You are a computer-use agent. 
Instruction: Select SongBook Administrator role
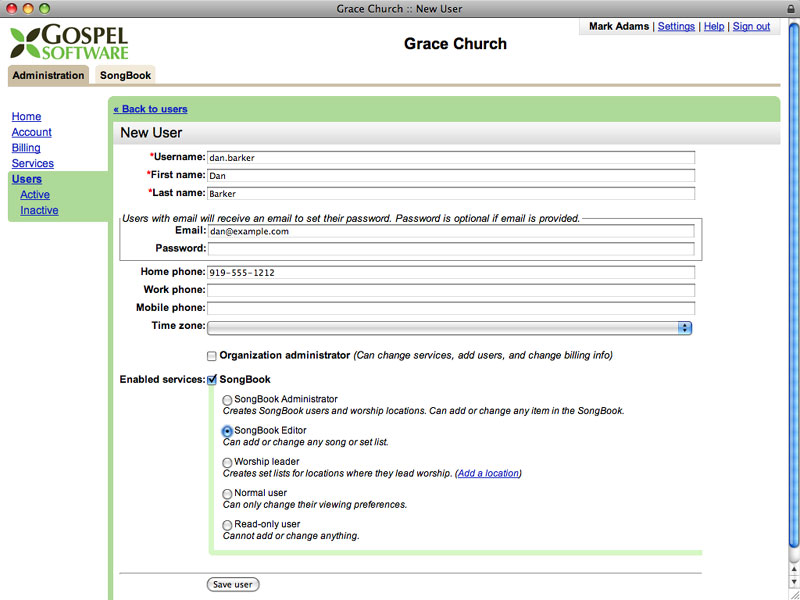[x=227, y=401]
